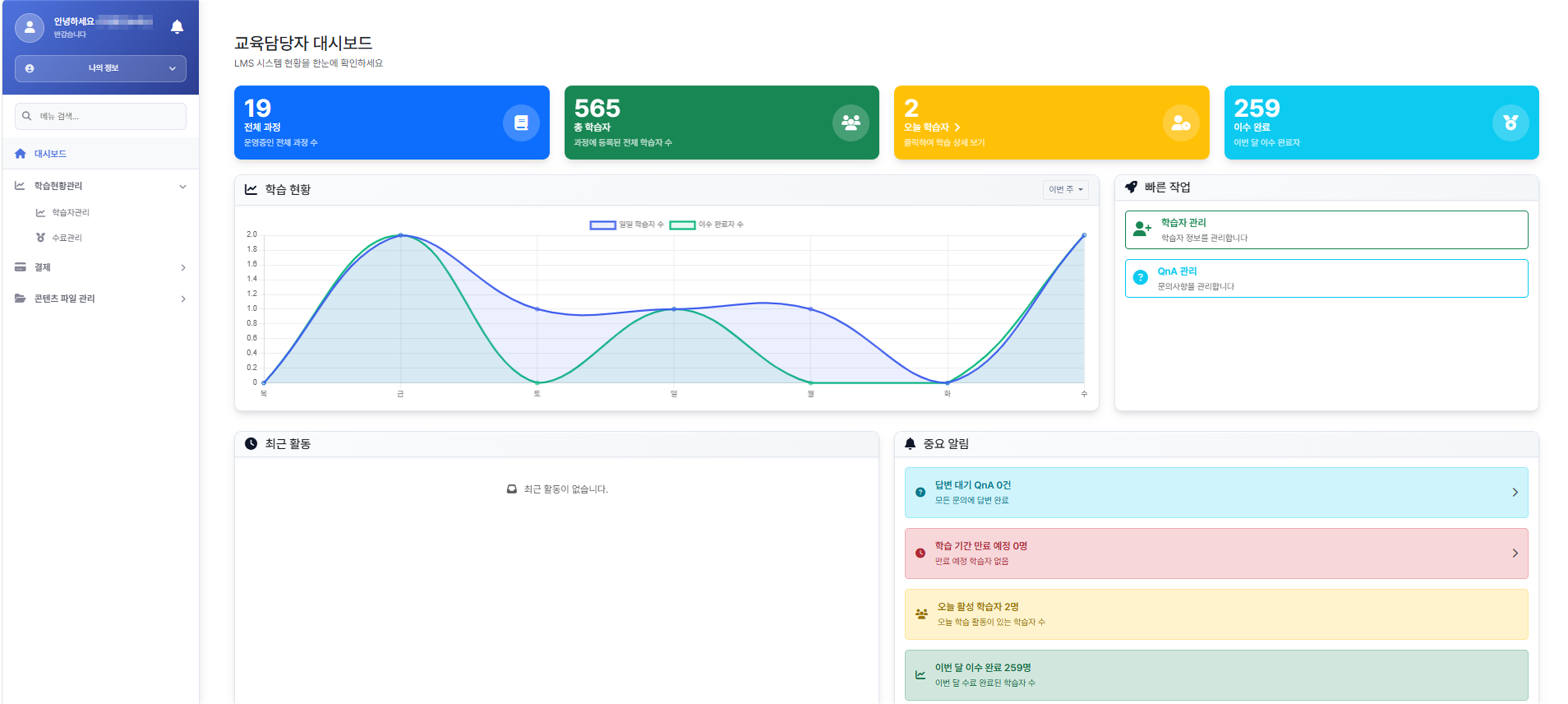Collapse the 학습현황관리 menu chevron
1568x704 pixels.
[182, 186]
